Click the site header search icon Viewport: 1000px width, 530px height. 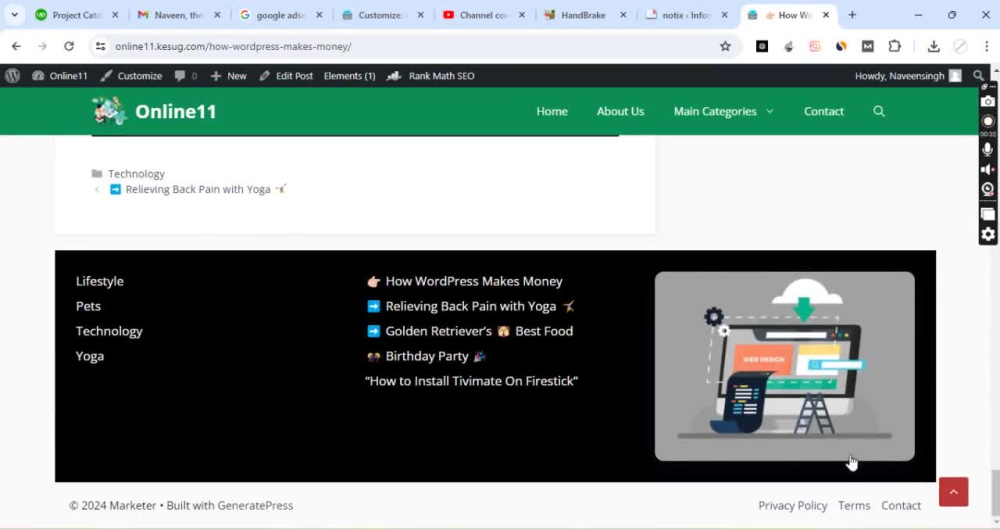tap(879, 111)
